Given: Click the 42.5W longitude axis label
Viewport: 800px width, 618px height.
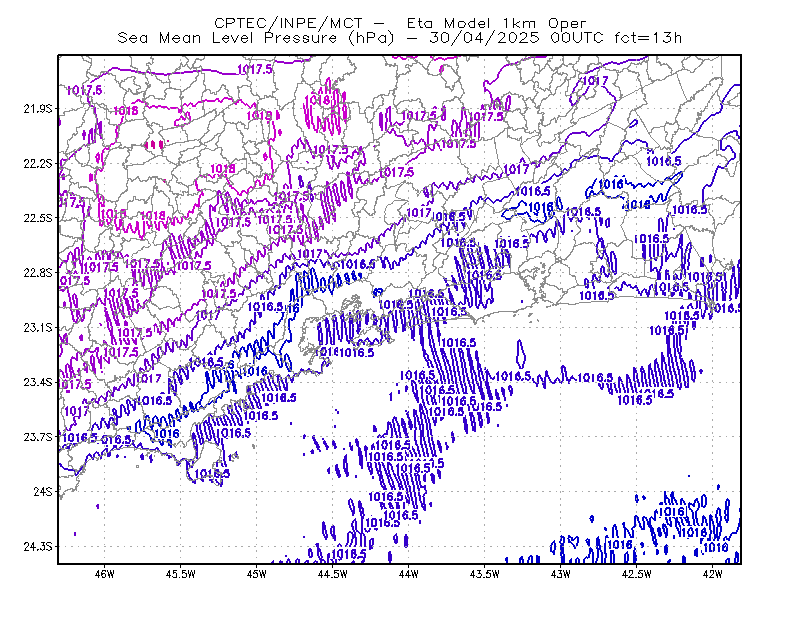Looking at the screenshot, I should coord(637,574).
